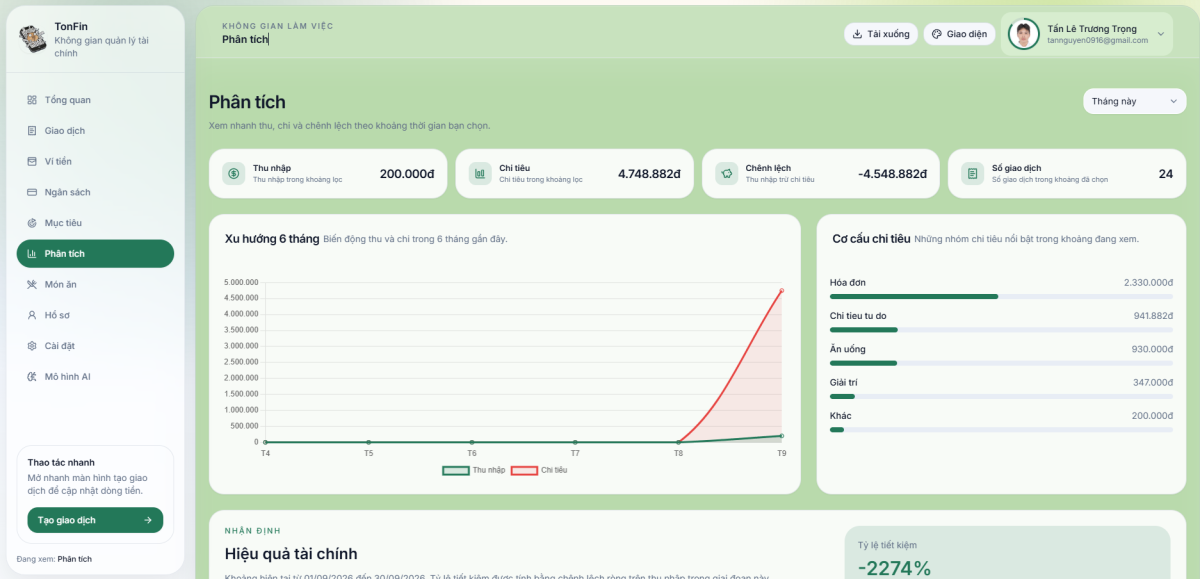The image size is (1200, 579).
Task: Open the Tháng này period dropdown
Action: [x=1134, y=101]
